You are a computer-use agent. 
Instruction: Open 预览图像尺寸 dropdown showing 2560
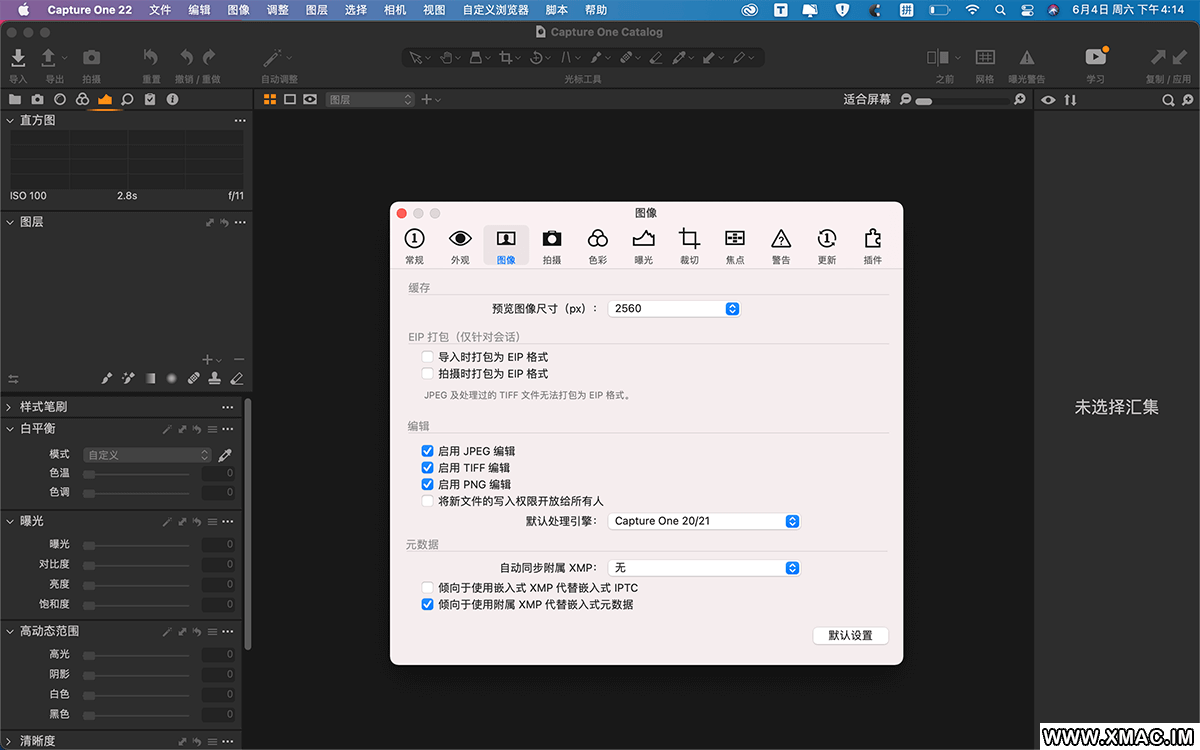[x=674, y=309]
